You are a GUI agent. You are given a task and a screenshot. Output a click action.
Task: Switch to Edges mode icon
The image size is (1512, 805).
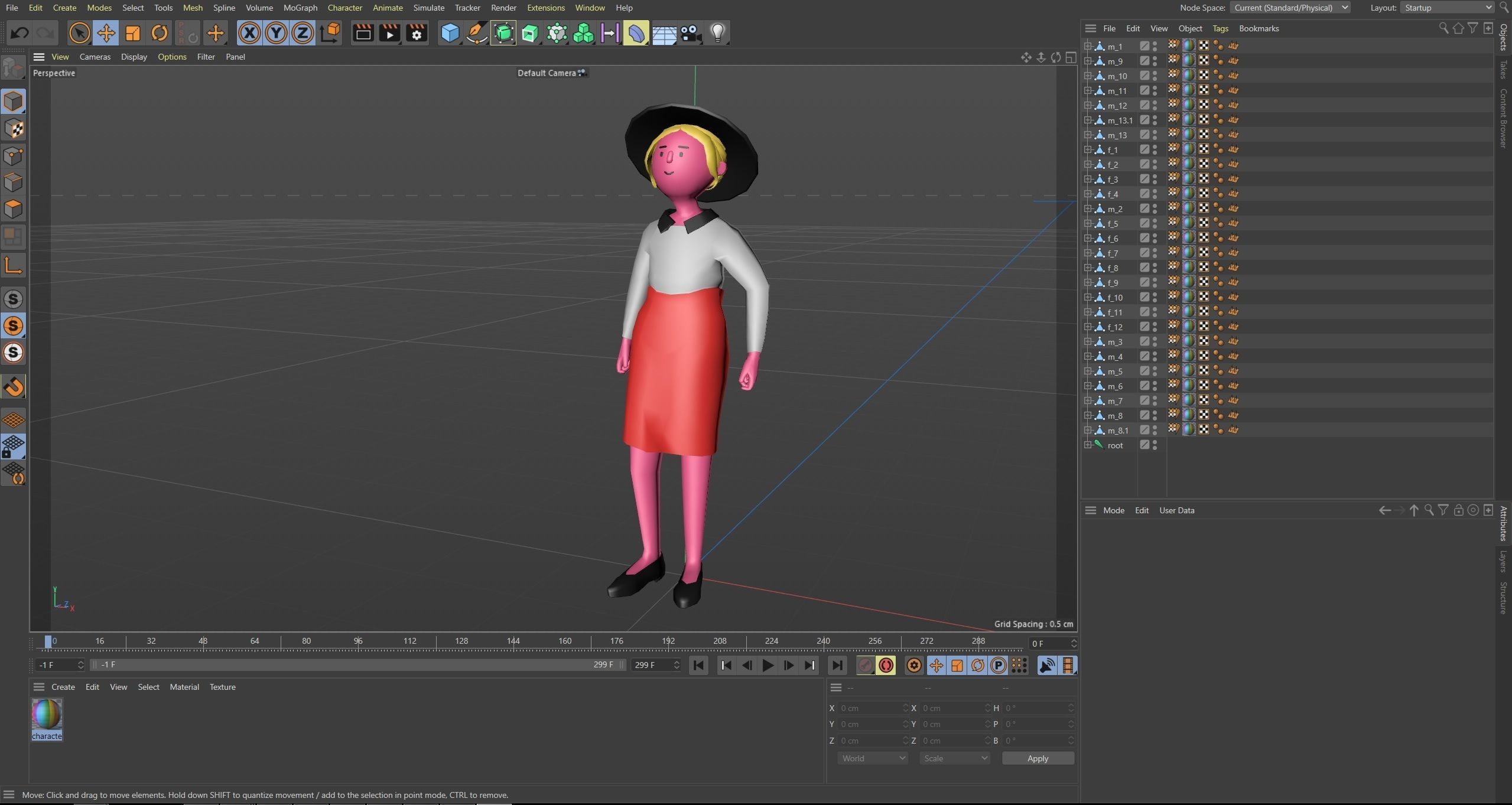click(14, 182)
